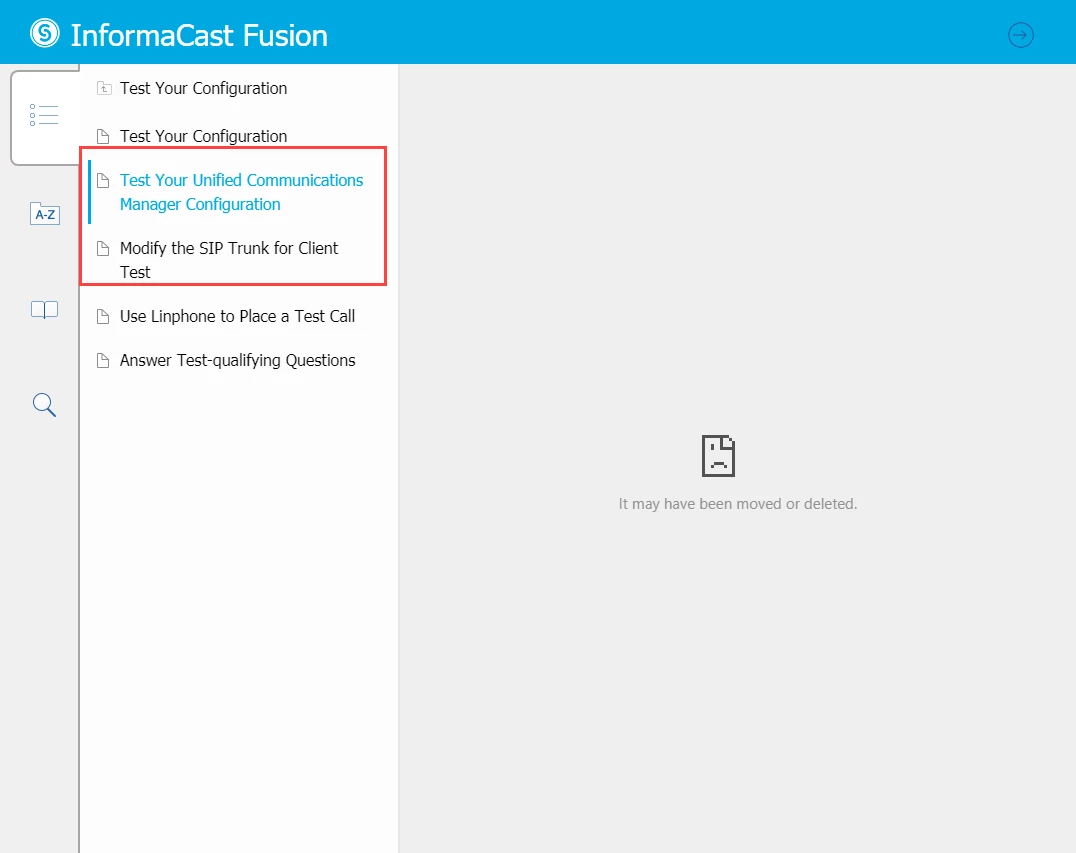Click the InformaCast Fusion title text
The width and height of the screenshot is (1076, 853).
[199, 35]
